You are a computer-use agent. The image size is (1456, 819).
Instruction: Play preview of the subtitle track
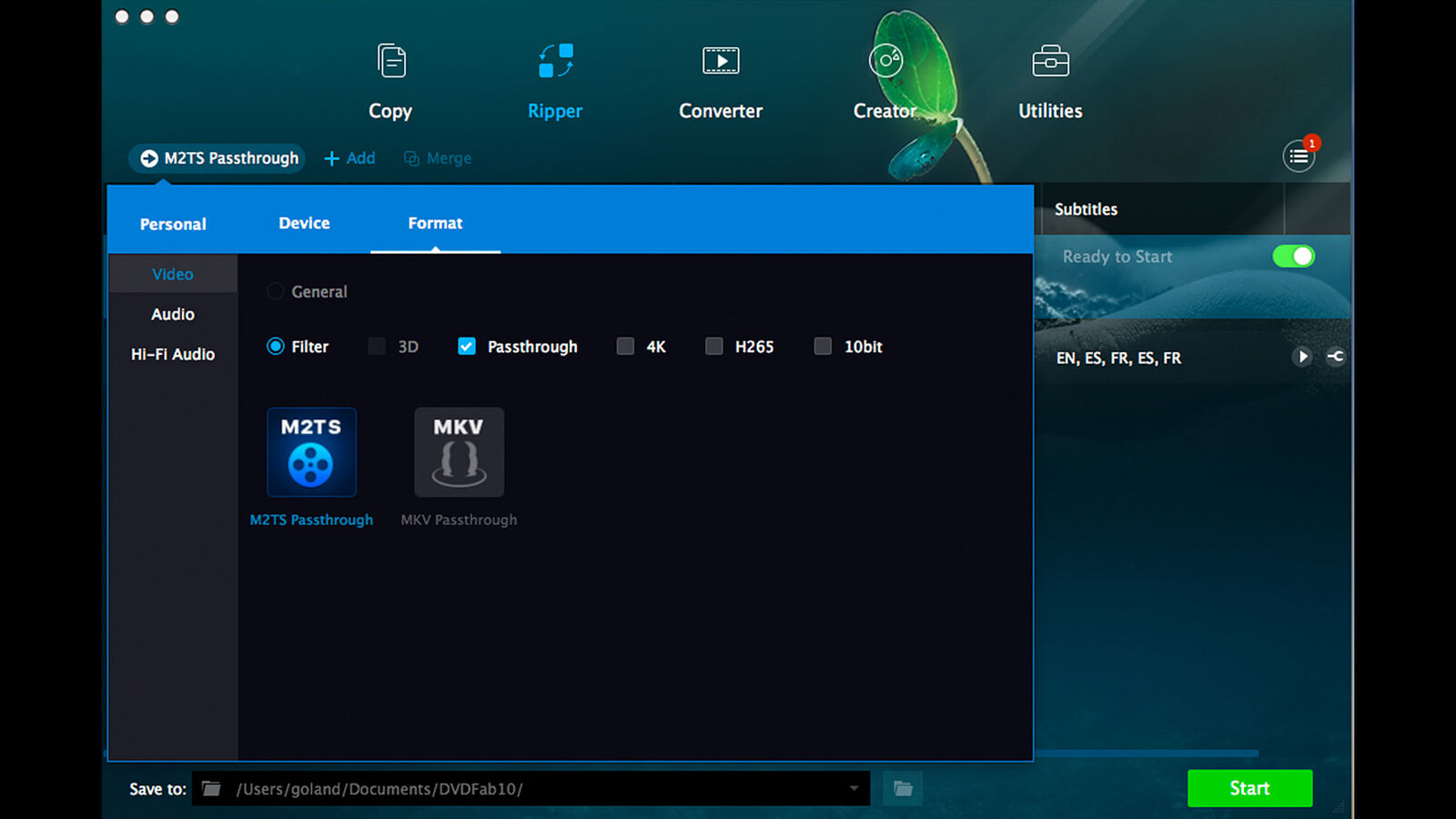[x=1303, y=357]
